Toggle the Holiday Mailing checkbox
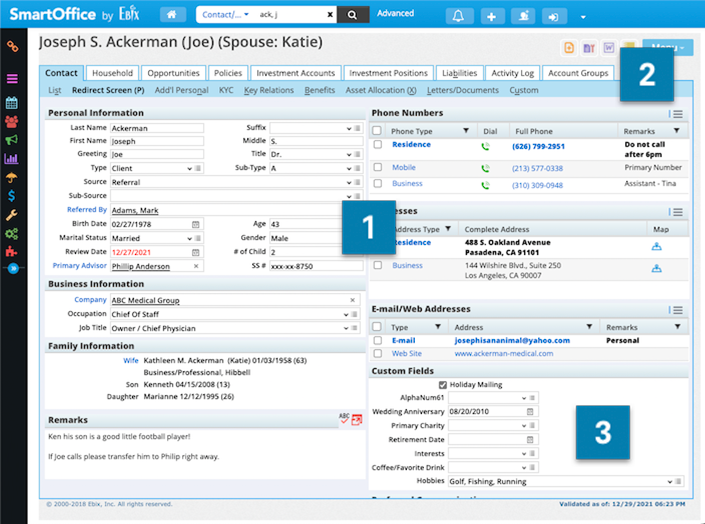 (x=443, y=385)
